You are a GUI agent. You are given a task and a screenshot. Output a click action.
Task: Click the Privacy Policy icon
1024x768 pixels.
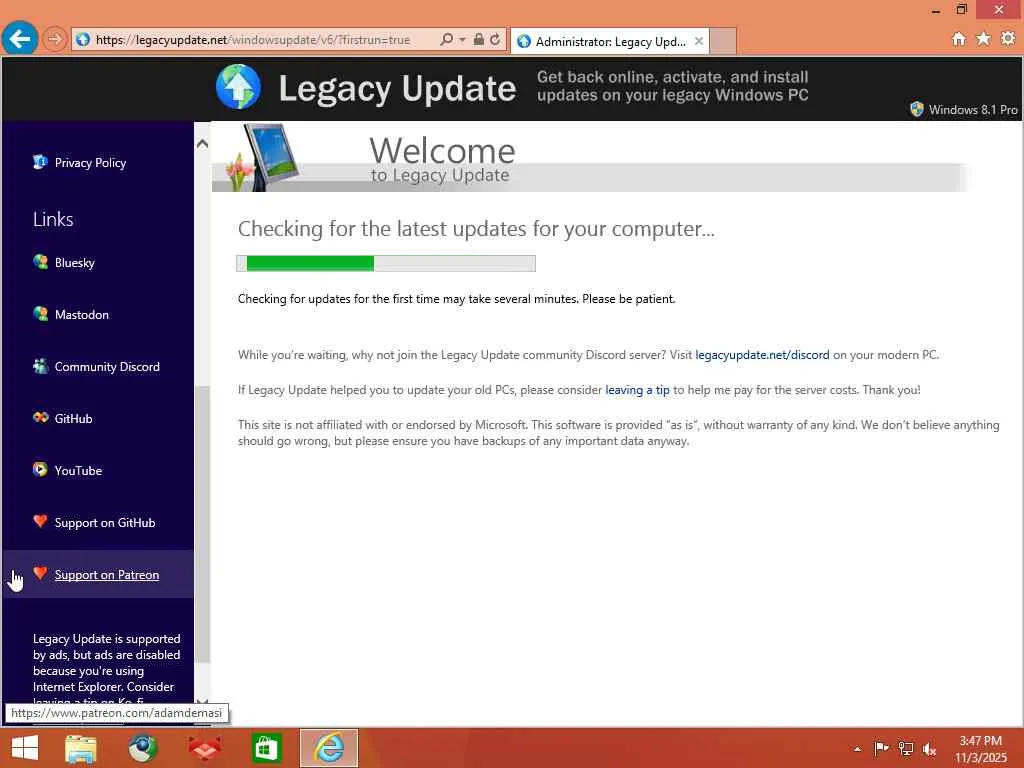(40, 161)
